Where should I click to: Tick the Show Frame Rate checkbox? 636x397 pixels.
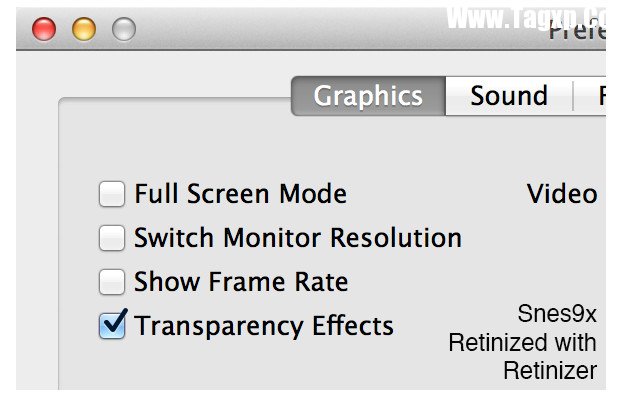pos(112,282)
